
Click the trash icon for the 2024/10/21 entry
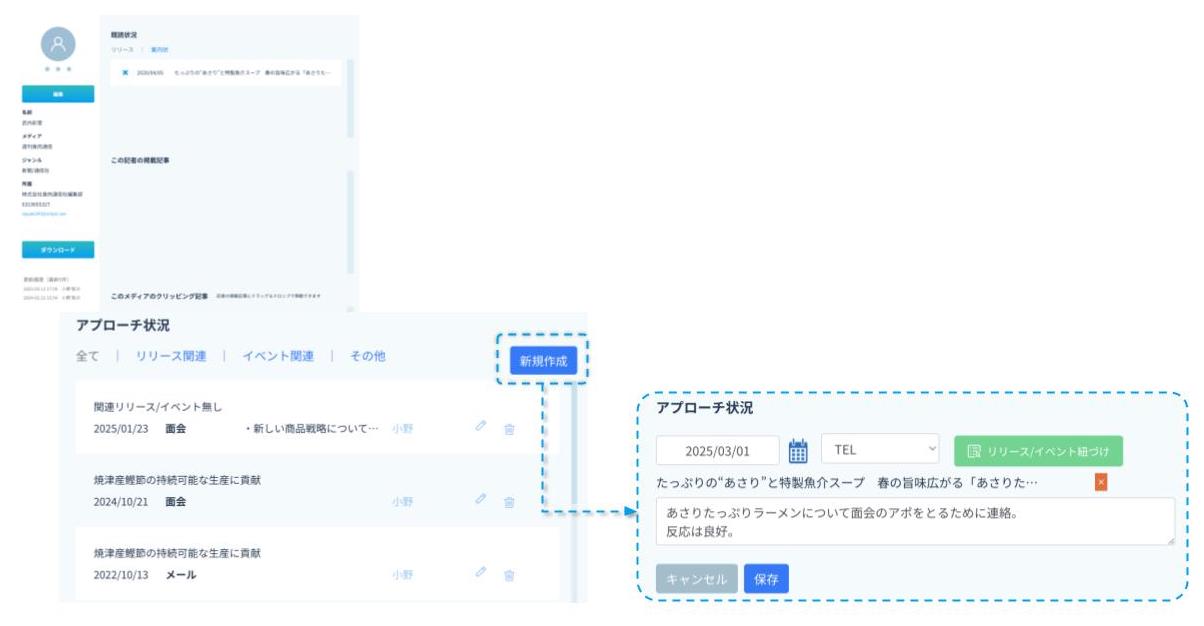509,502
